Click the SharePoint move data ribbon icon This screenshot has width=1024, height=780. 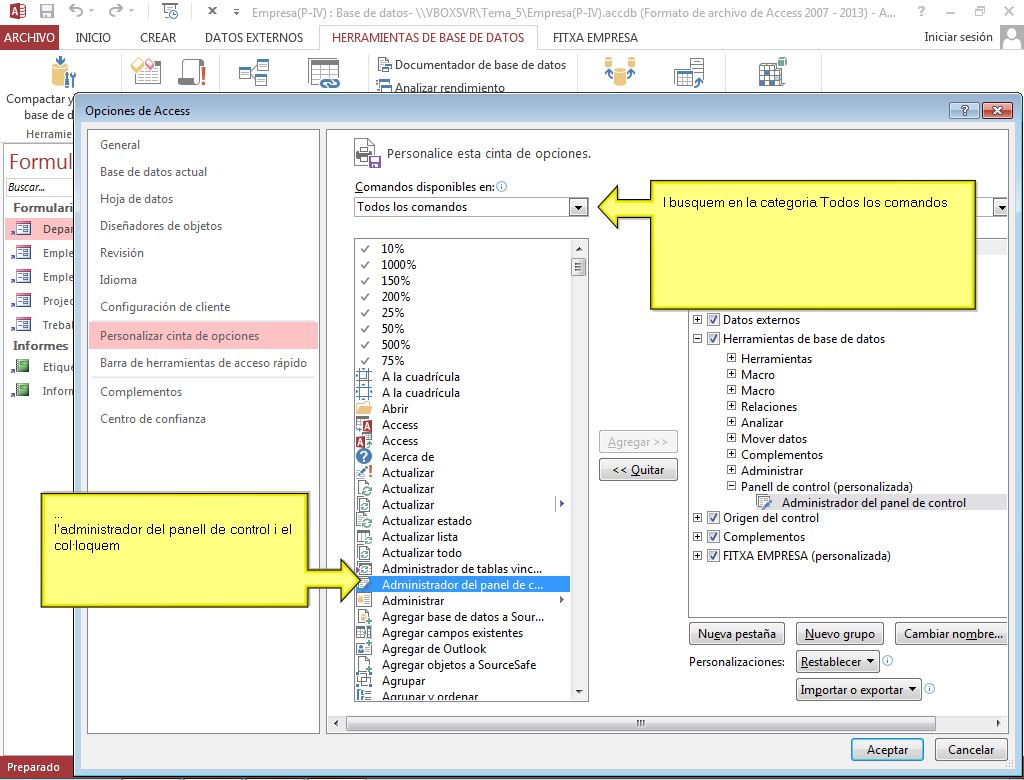pos(689,73)
